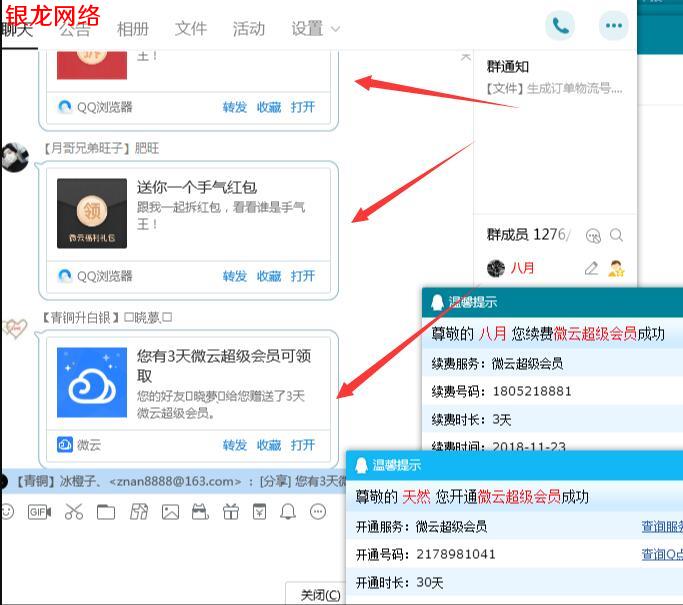
Task: Click 微云超级会员 red link in 天然 popup
Action: 519,497
